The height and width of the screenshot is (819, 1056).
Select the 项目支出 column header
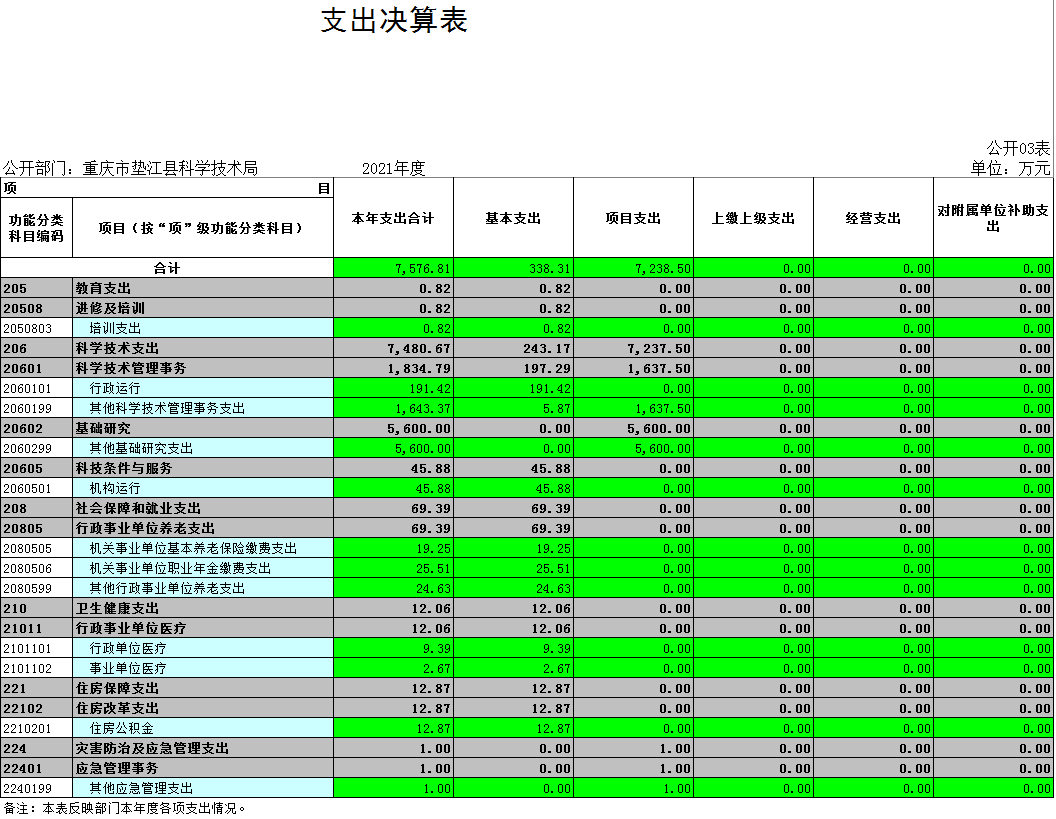point(633,218)
